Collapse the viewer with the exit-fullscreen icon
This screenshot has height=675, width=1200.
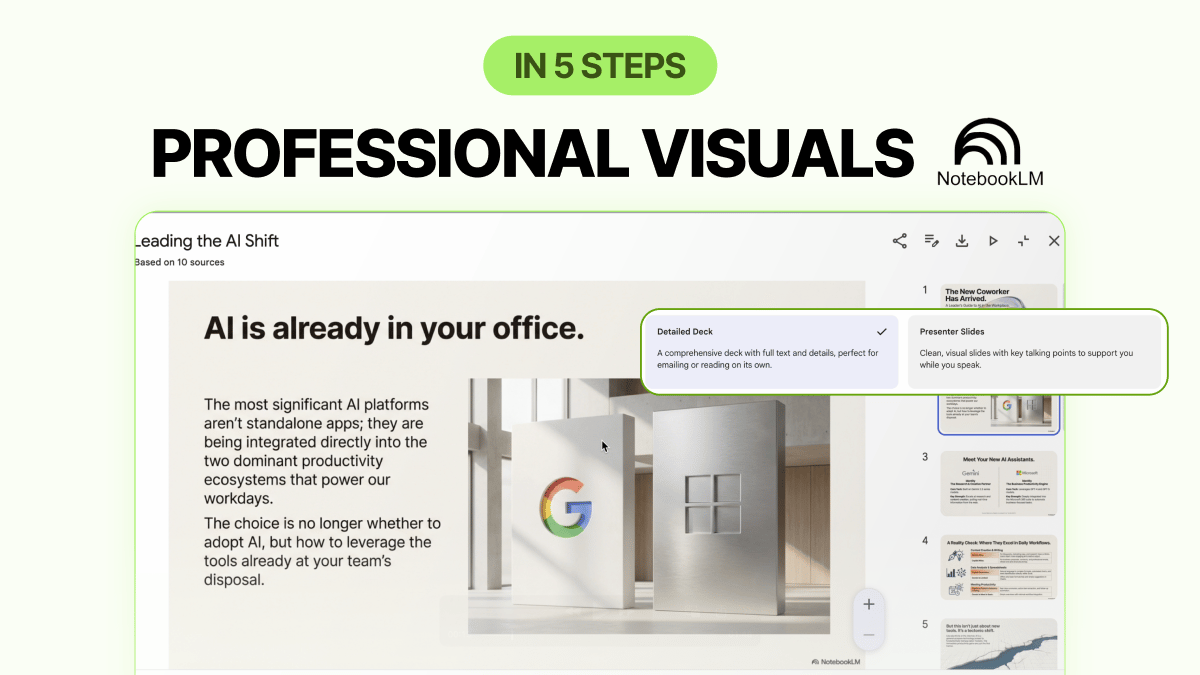(1023, 241)
